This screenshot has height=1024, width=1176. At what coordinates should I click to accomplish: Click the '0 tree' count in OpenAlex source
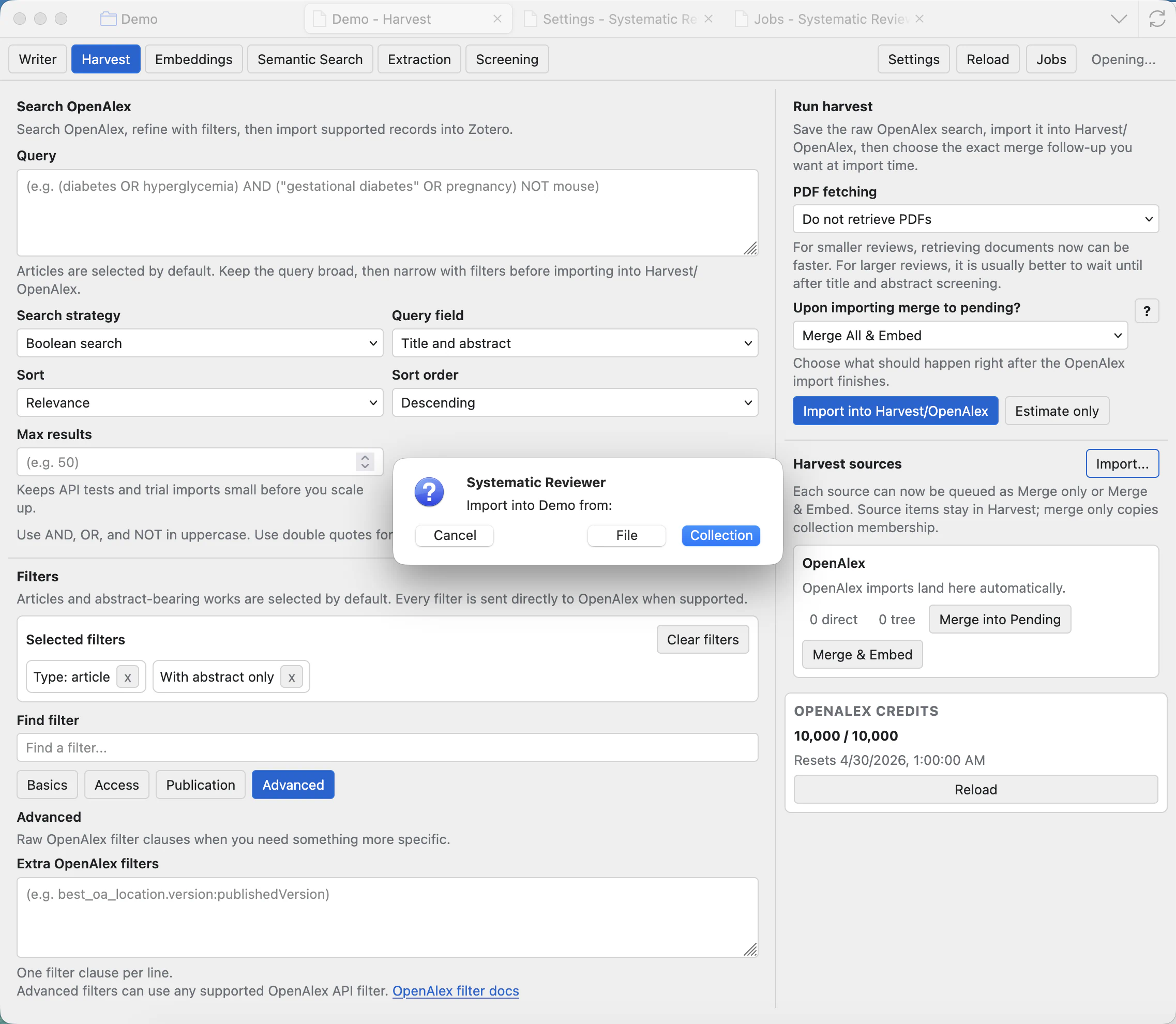[x=897, y=620]
